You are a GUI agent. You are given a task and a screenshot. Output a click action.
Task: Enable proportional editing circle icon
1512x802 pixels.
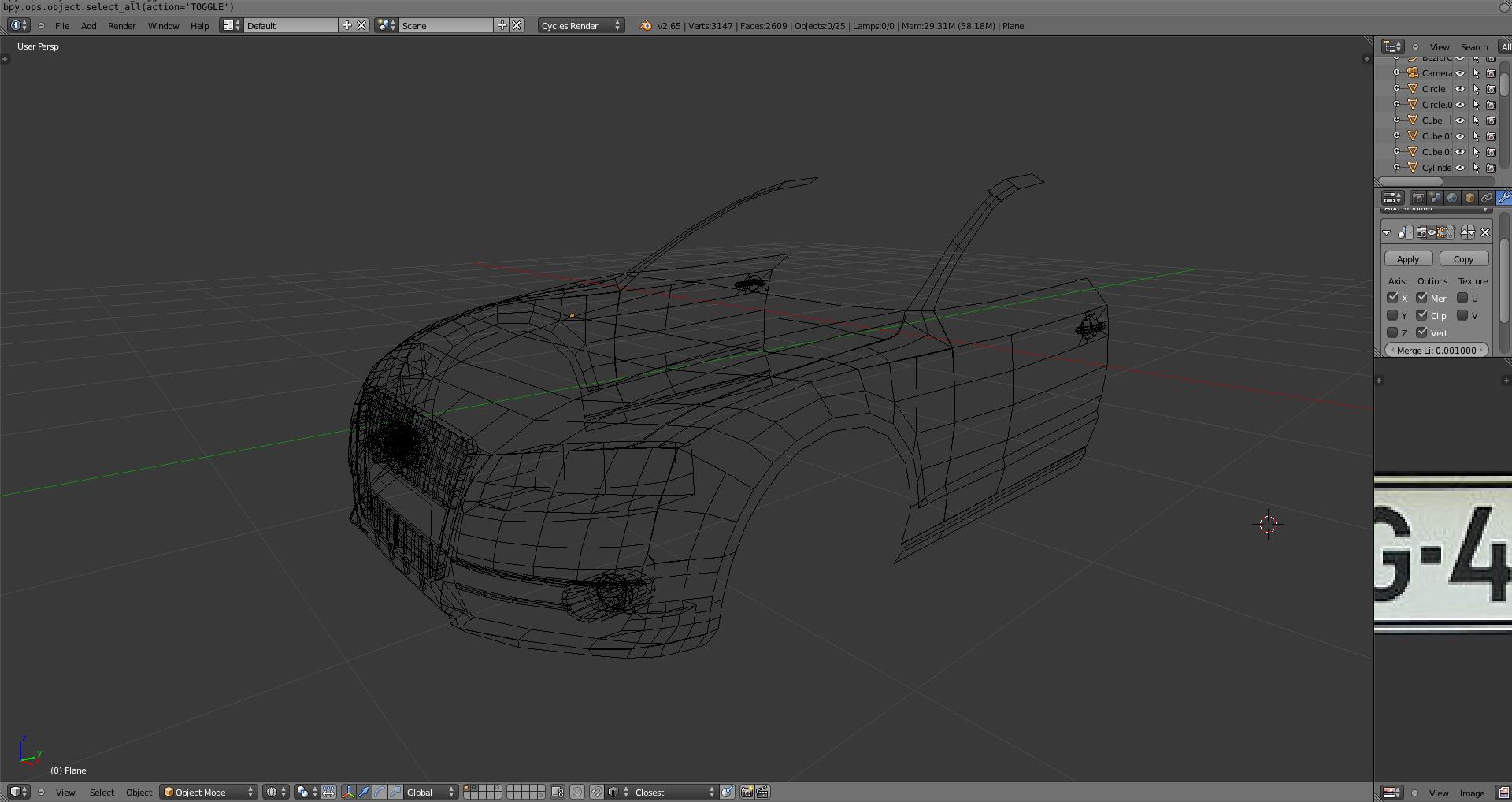[577, 792]
